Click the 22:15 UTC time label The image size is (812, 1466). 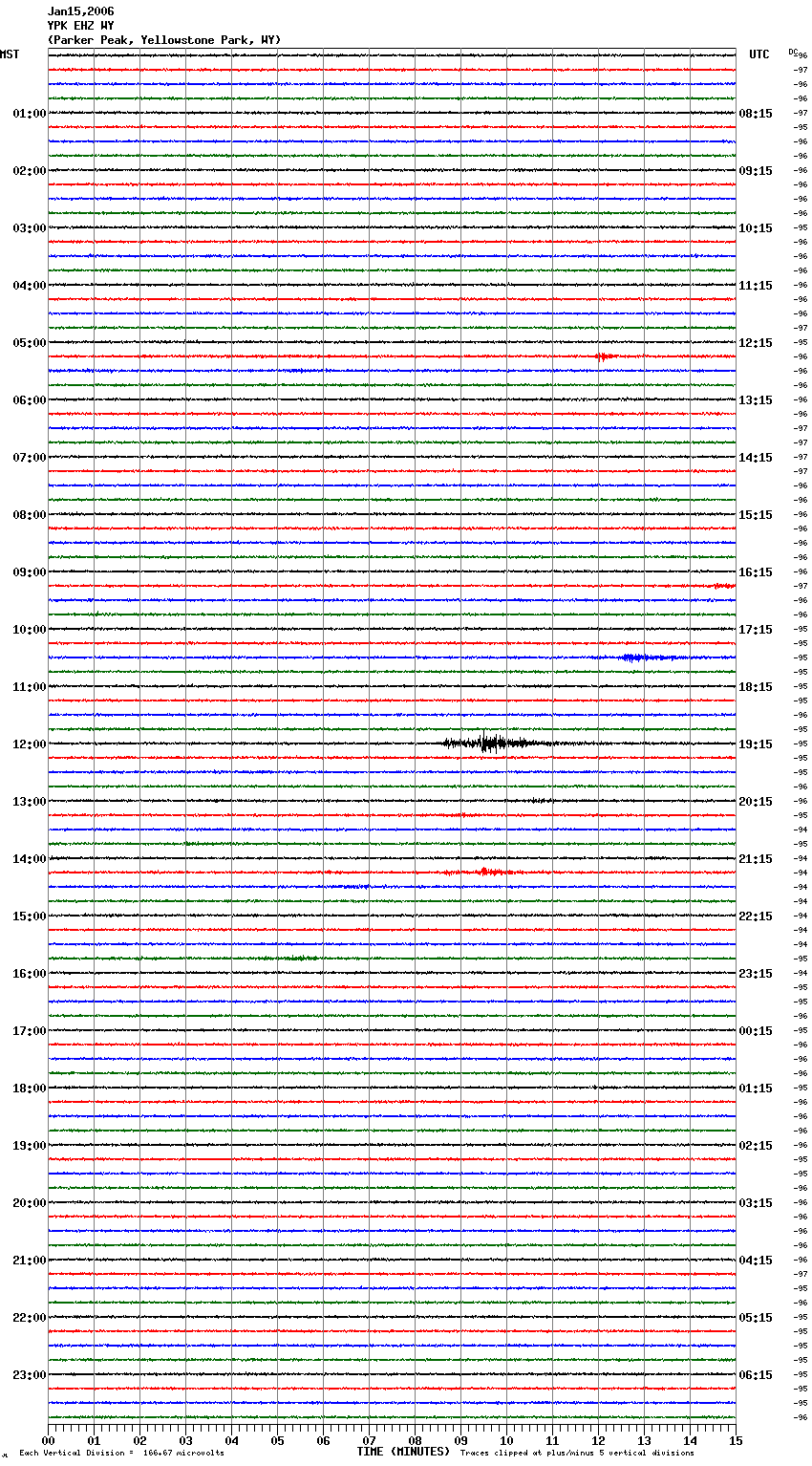[756, 916]
